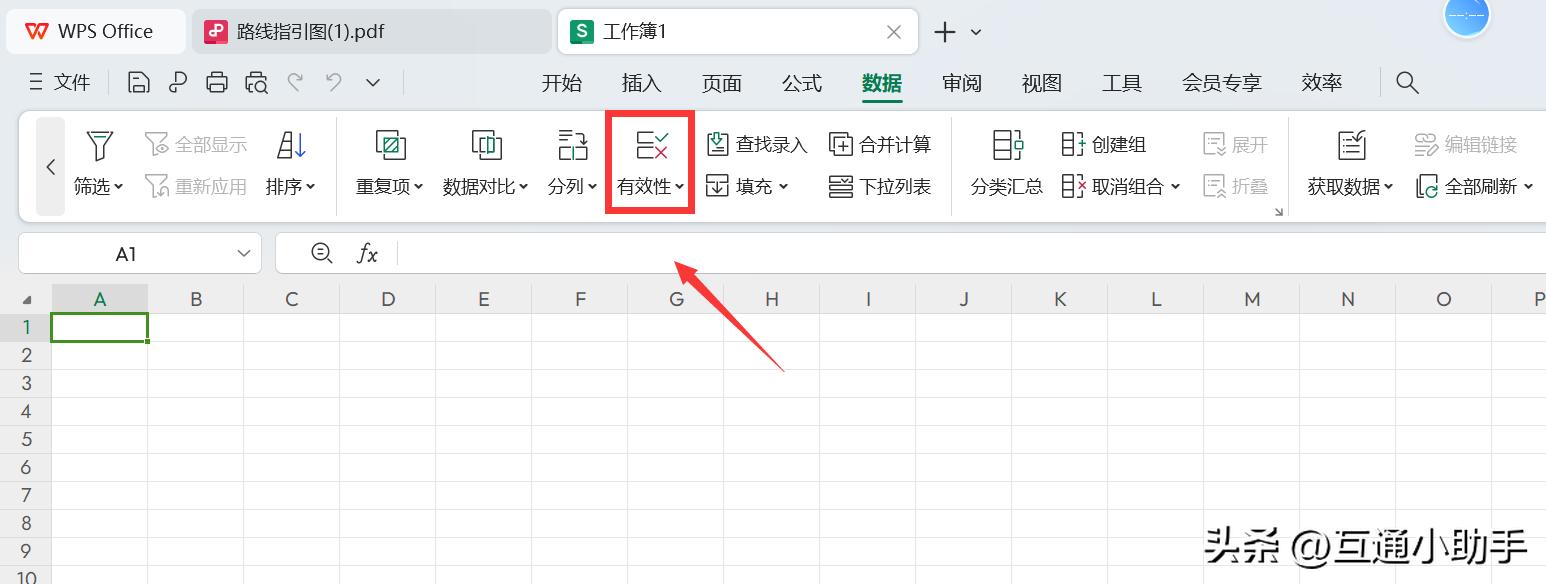Open the 文件 menu
The width and height of the screenshot is (1546, 584).
tap(61, 83)
